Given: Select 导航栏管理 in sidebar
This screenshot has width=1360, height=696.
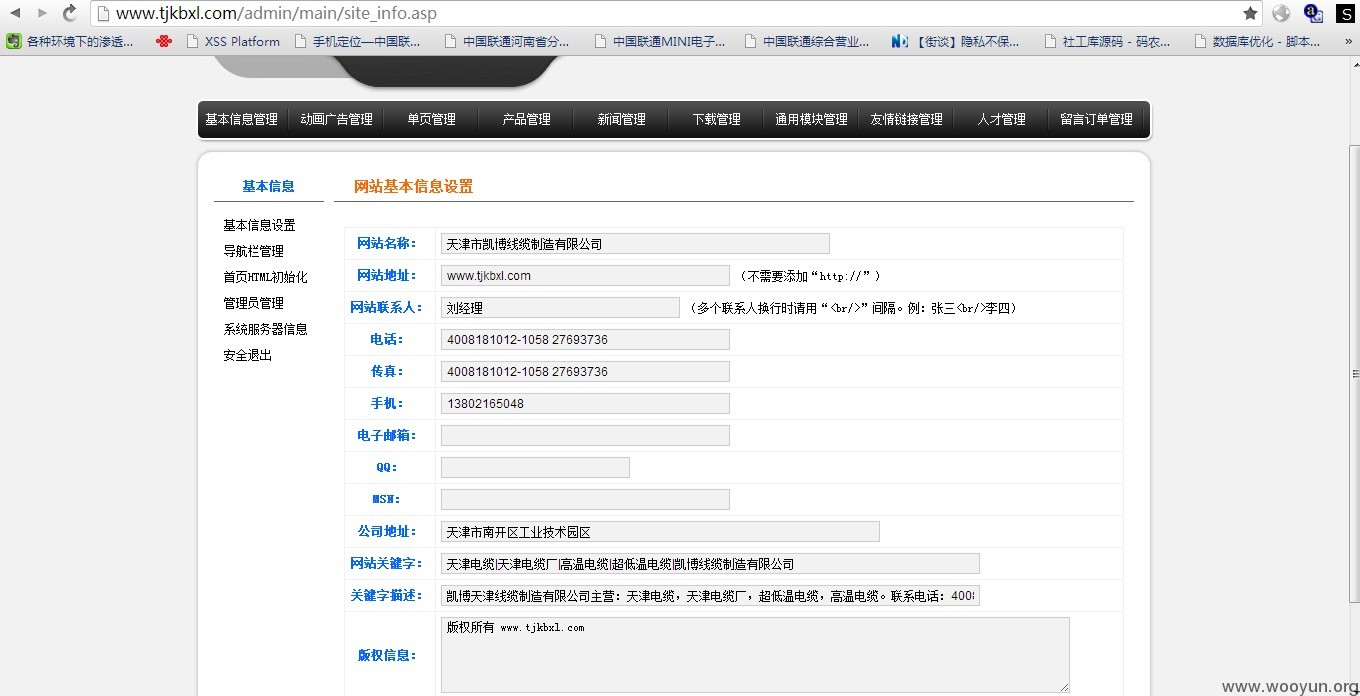Looking at the screenshot, I should pos(253,251).
